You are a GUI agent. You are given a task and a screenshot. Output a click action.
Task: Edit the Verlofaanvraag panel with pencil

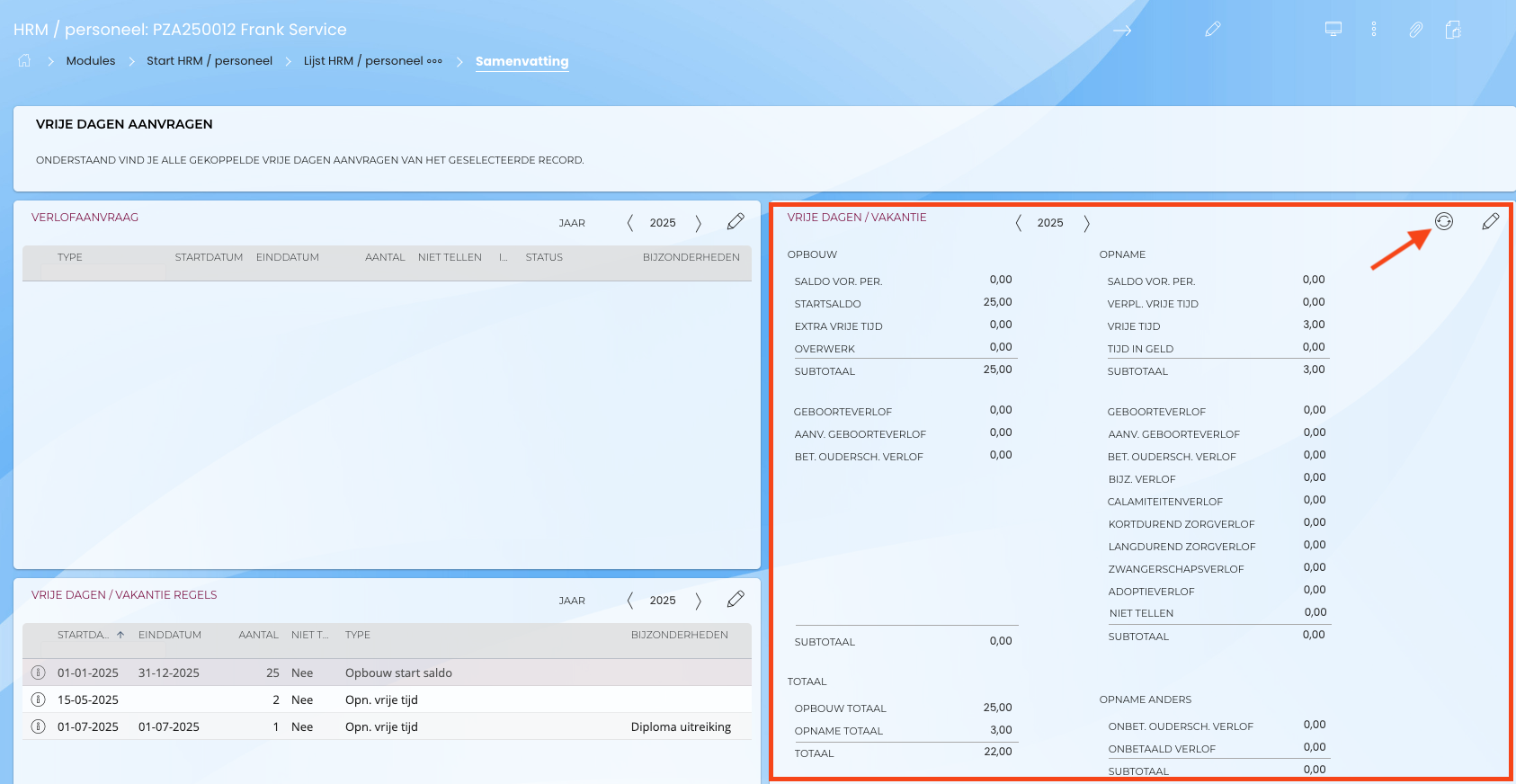tap(736, 221)
